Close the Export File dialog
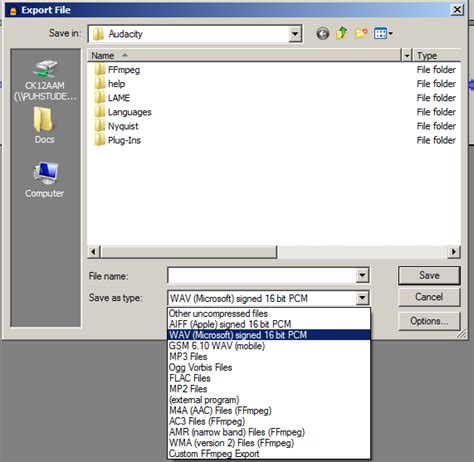This screenshot has height=462, width=474. point(457,10)
